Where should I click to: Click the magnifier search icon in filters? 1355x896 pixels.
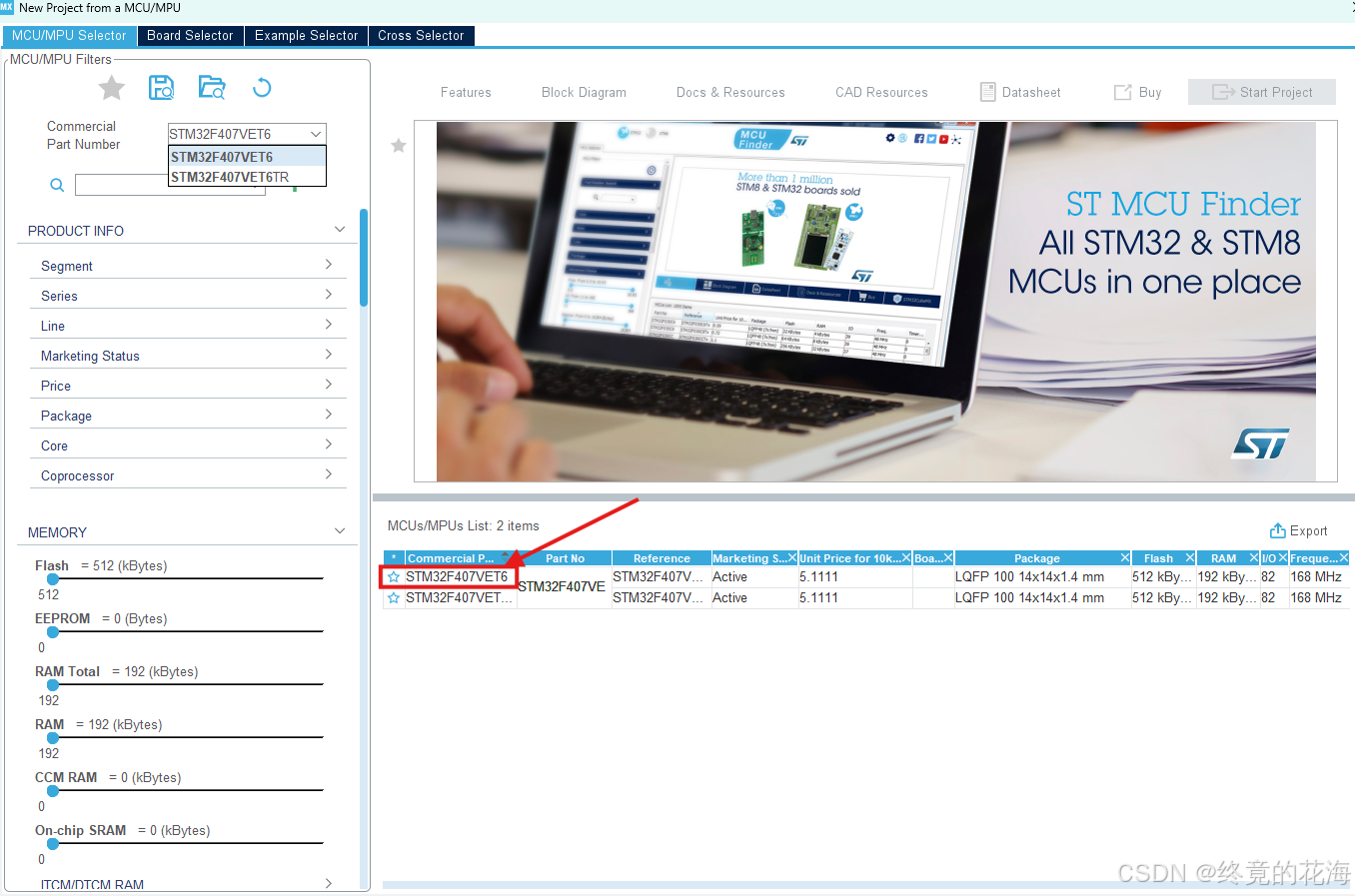[57, 185]
